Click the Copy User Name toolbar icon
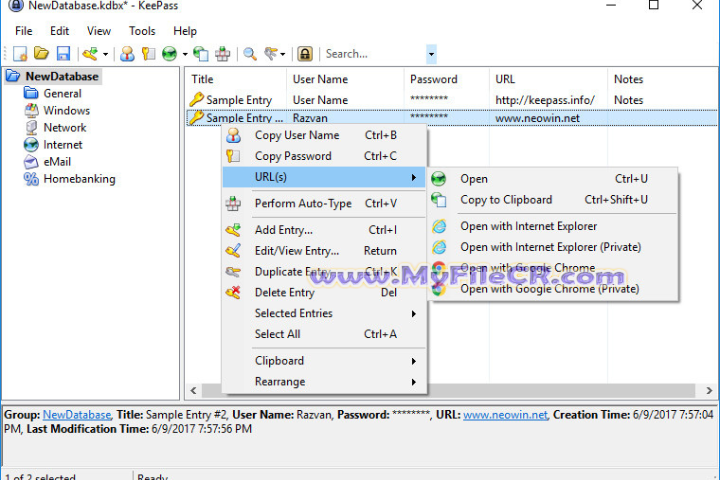Viewport: 720px width, 480px height. point(127,54)
